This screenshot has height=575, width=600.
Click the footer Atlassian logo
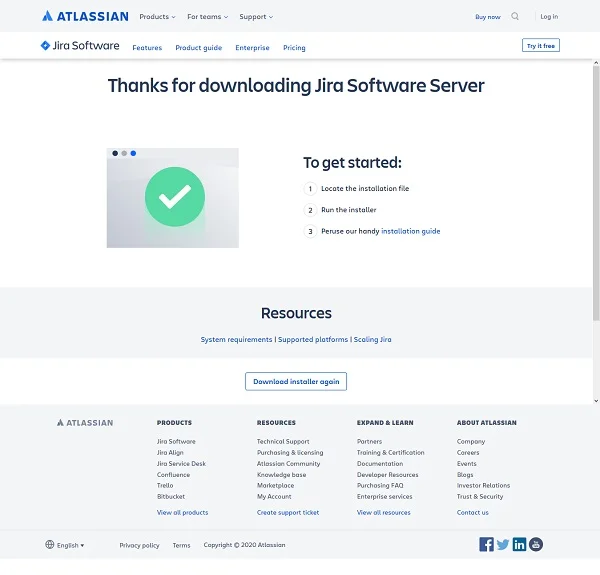pyautogui.click(x=85, y=423)
